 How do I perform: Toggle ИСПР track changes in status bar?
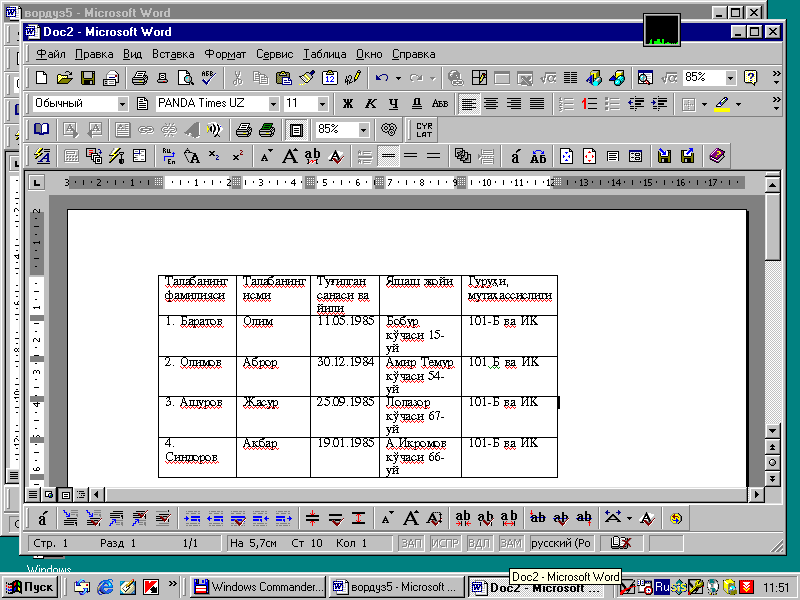[x=445, y=543]
